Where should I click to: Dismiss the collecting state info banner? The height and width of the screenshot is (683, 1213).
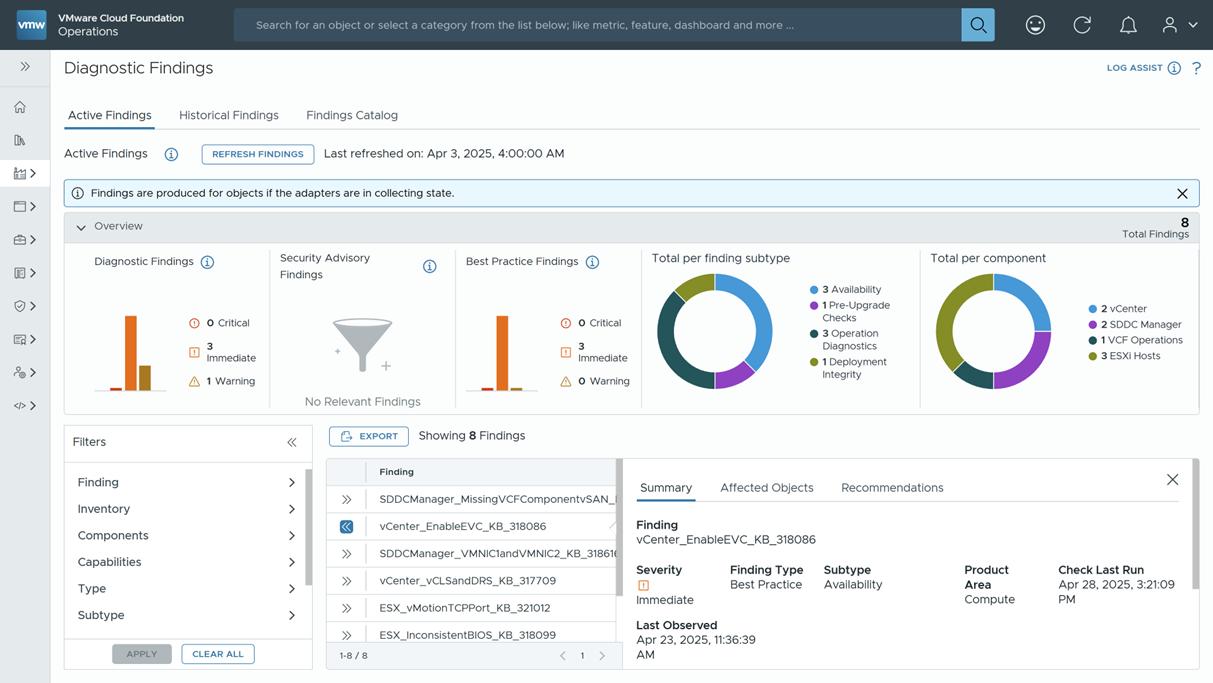tap(1182, 193)
